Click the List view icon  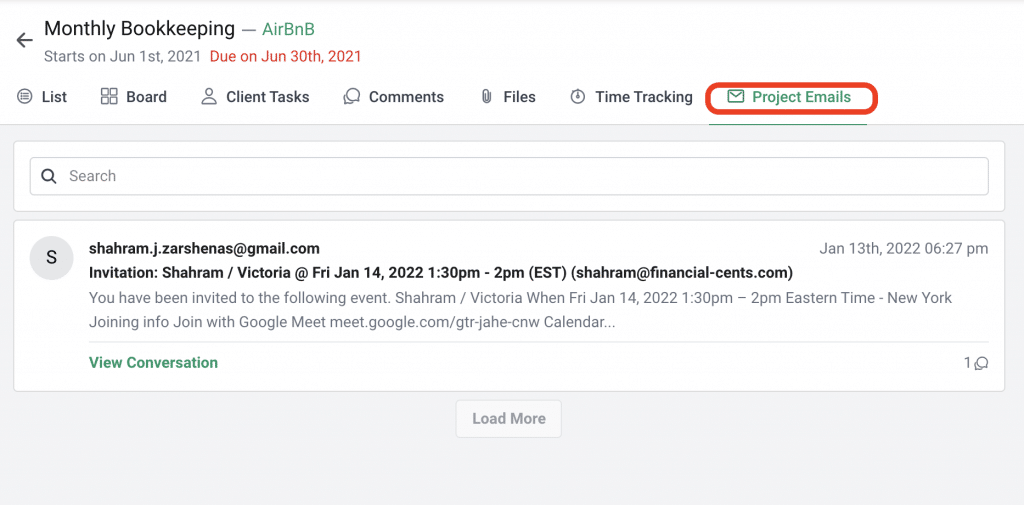click(x=25, y=97)
